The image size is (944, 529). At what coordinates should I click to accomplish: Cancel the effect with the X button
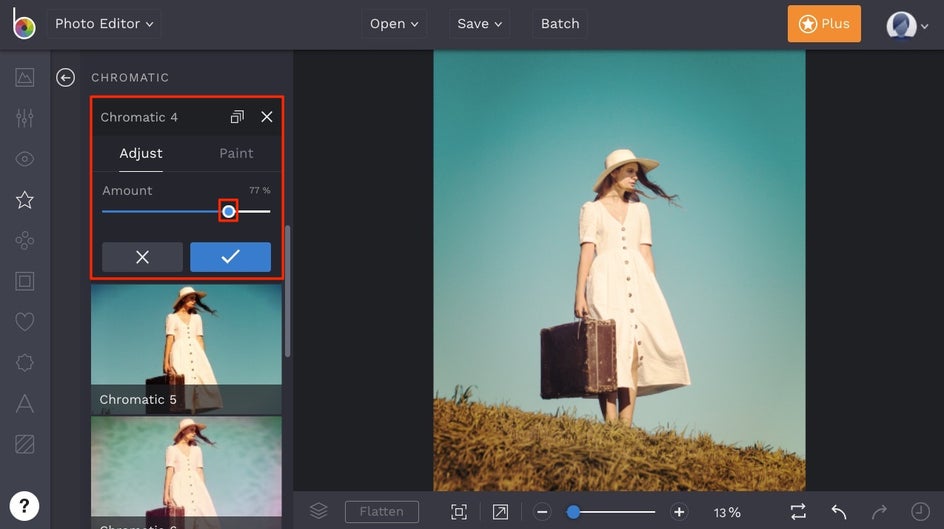coord(142,257)
